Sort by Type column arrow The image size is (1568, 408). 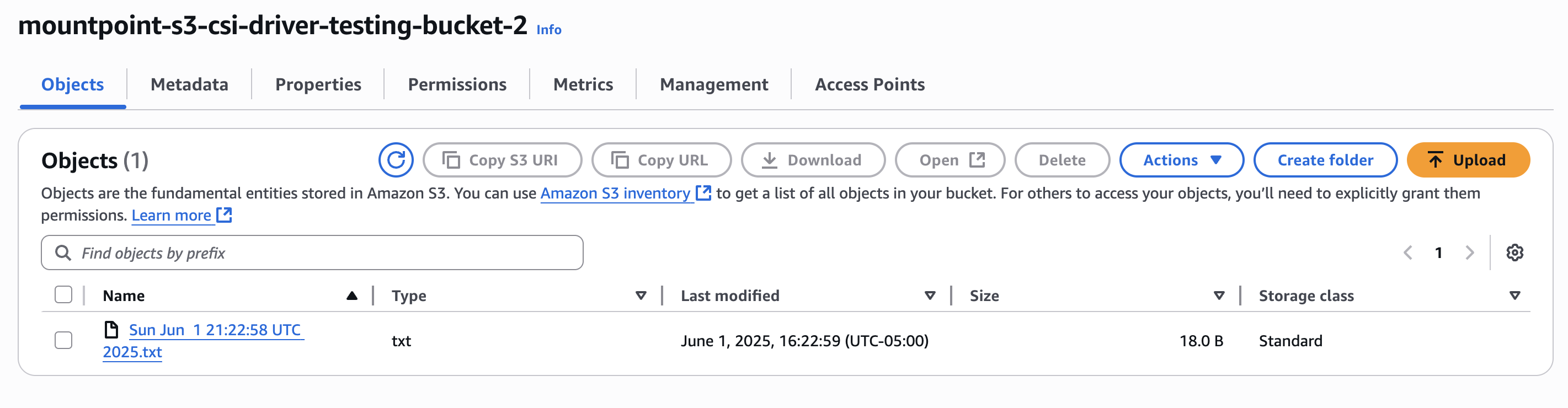pos(641,296)
